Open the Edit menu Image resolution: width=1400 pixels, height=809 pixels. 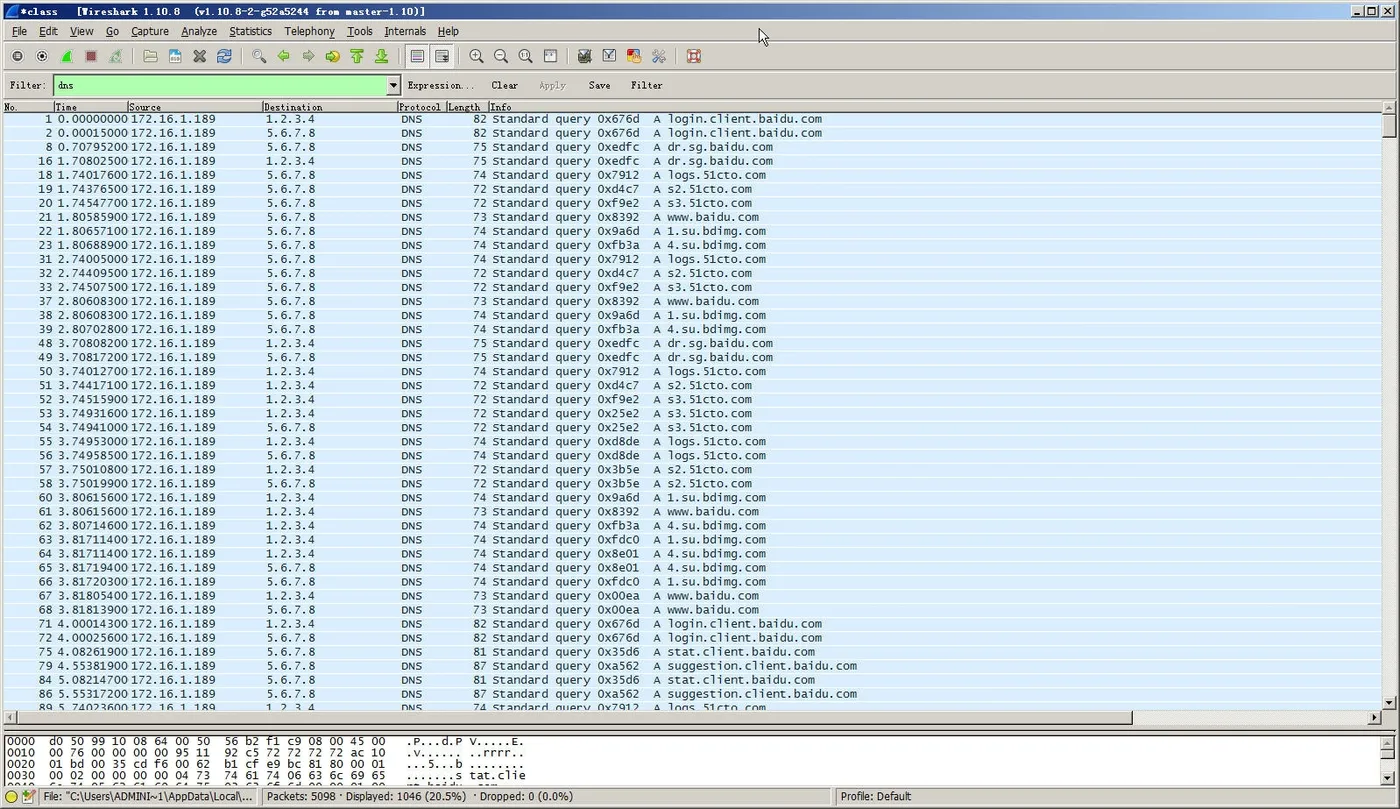pos(48,31)
